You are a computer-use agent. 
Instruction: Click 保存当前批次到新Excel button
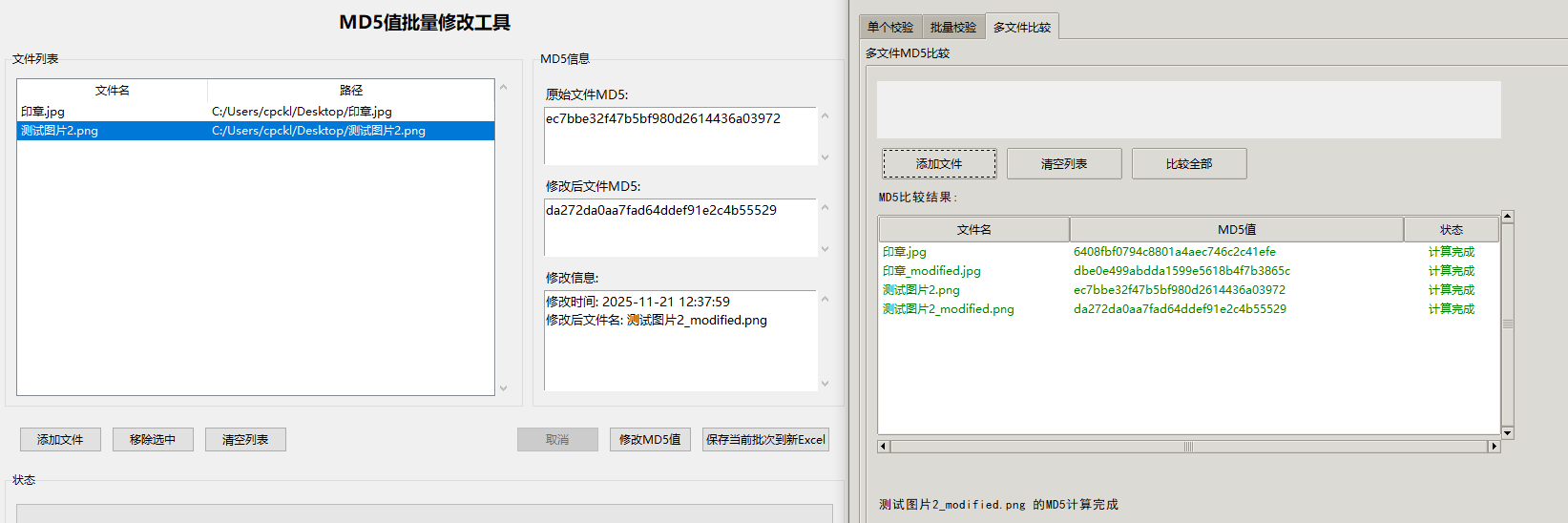tap(765, 440)
